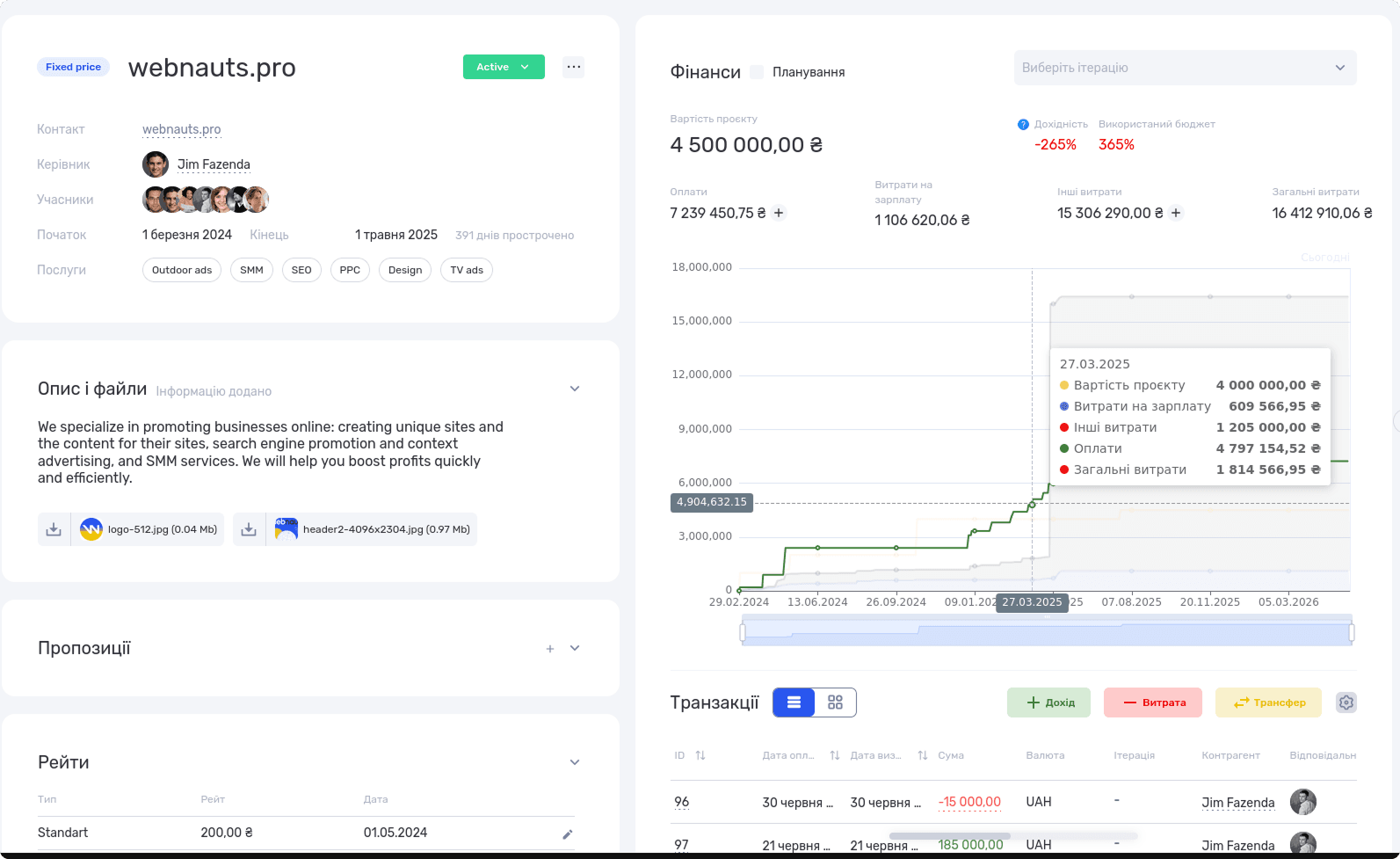Image resolution: width=1400 pixels, height=859 pixels.
Task: Open the Active status dropdown
Action: click(504, 67)
